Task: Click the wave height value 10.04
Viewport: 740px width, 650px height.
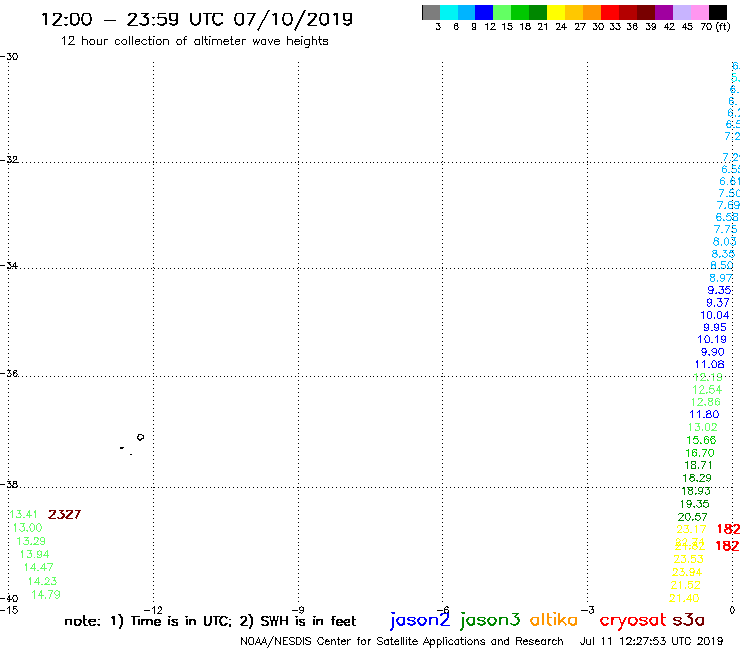Action: coord(715,315)
